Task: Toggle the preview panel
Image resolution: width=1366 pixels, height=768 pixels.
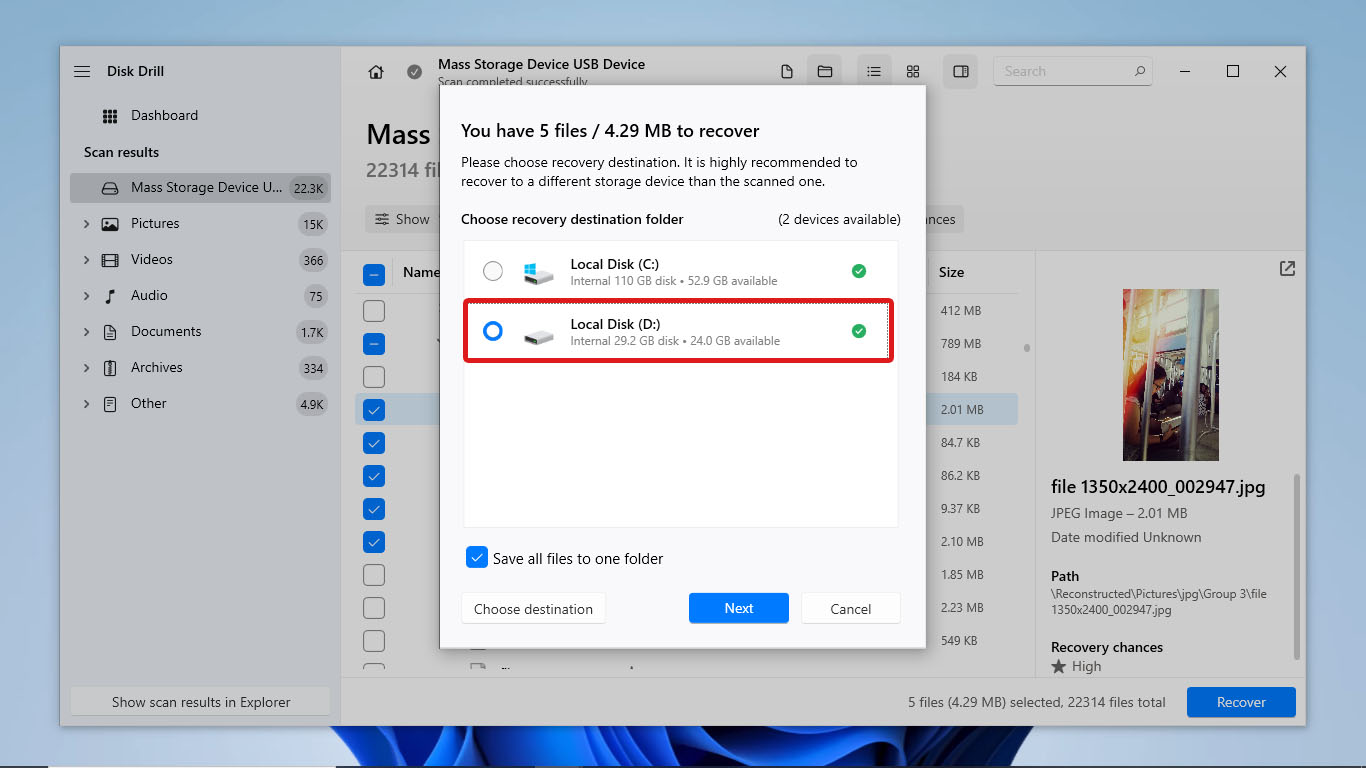Action: (x=960, y=71)
